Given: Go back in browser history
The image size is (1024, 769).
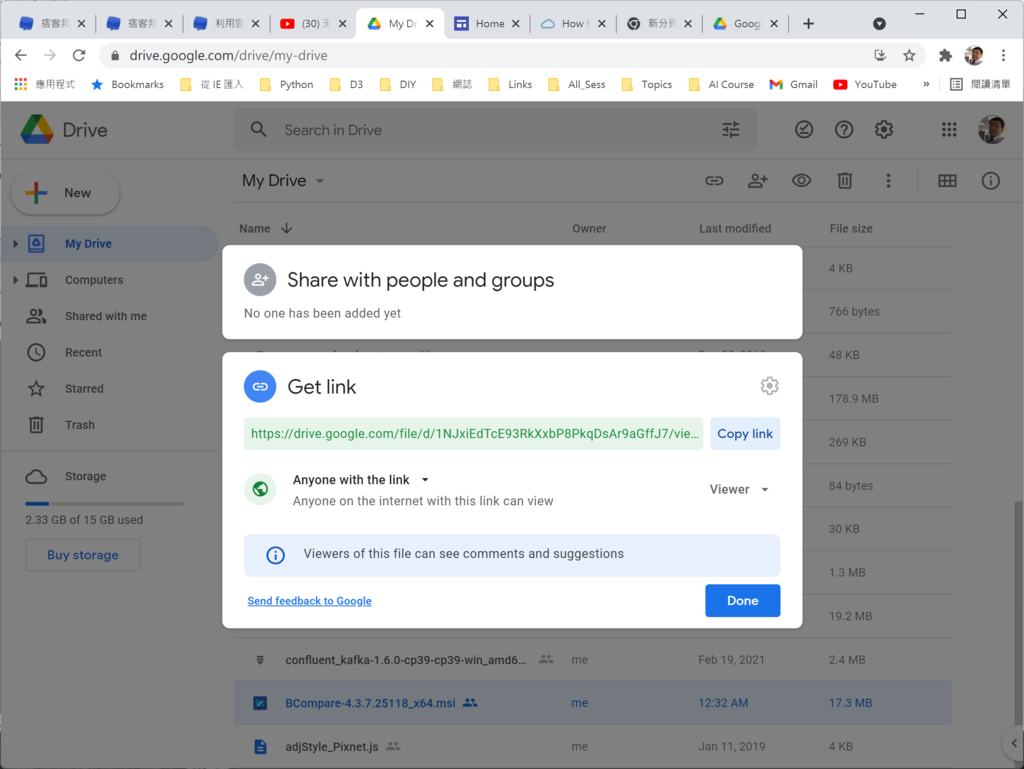Looking at the screenshot, I should (21, 55).
